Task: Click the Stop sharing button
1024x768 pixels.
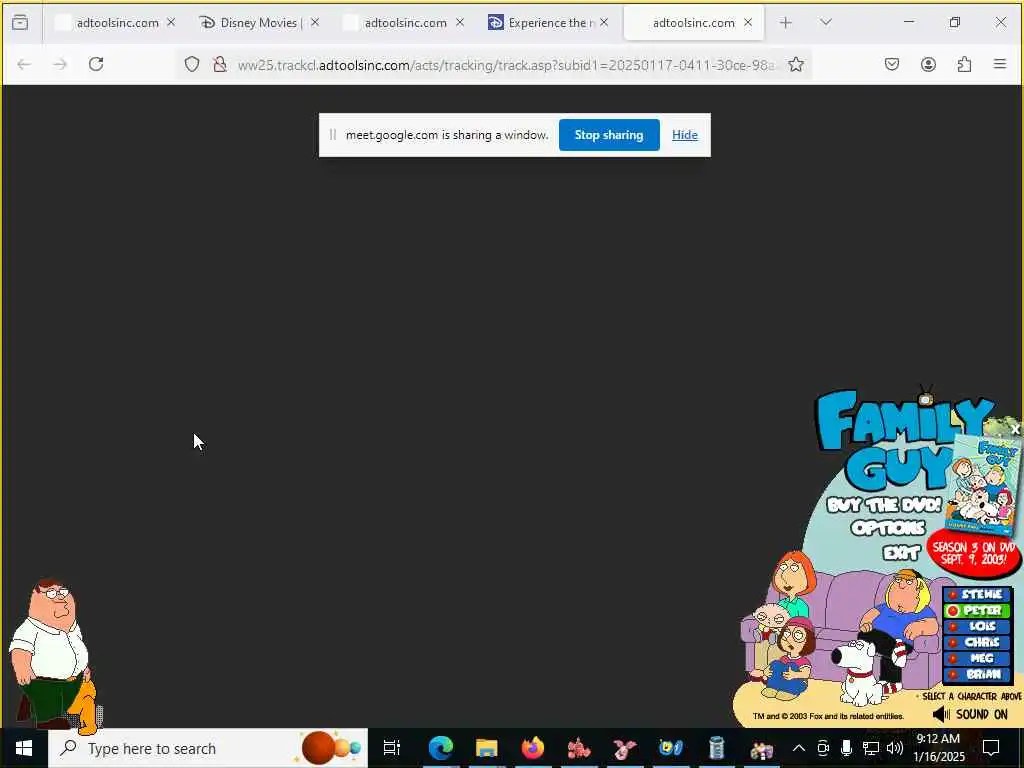Action: [x=609, y=135]
